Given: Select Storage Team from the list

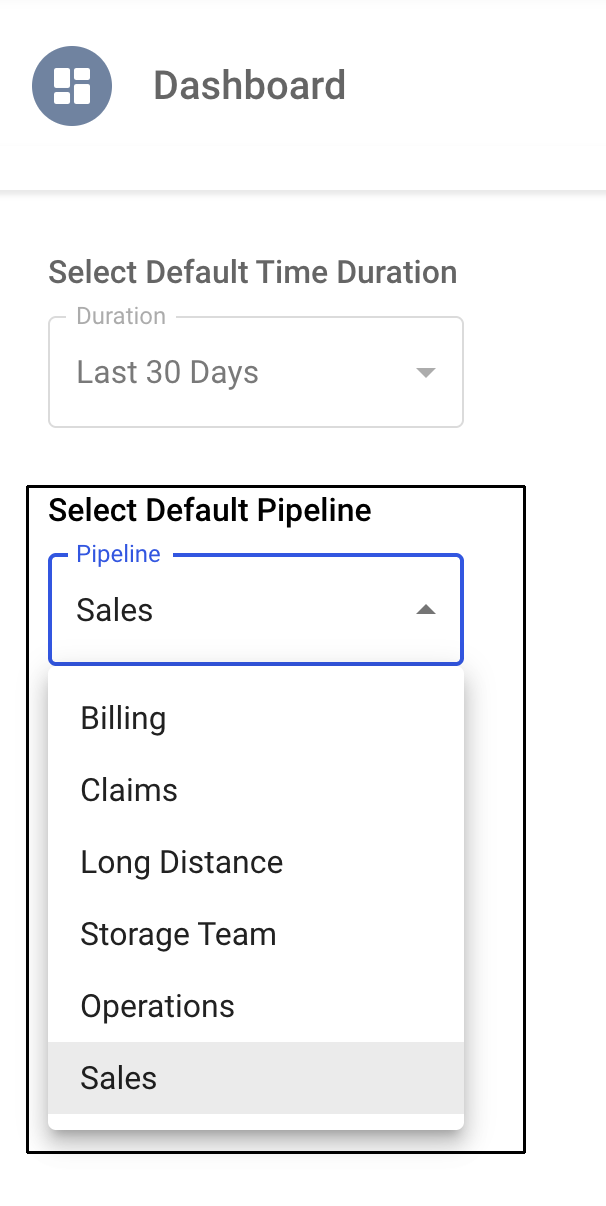Looking at the screenshot, I should 178,934.
